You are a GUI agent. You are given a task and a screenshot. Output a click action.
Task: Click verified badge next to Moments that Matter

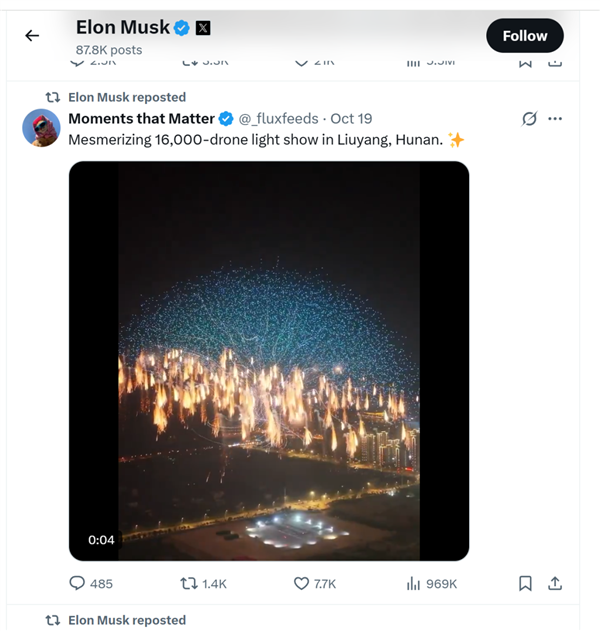[x=227, y=119]
